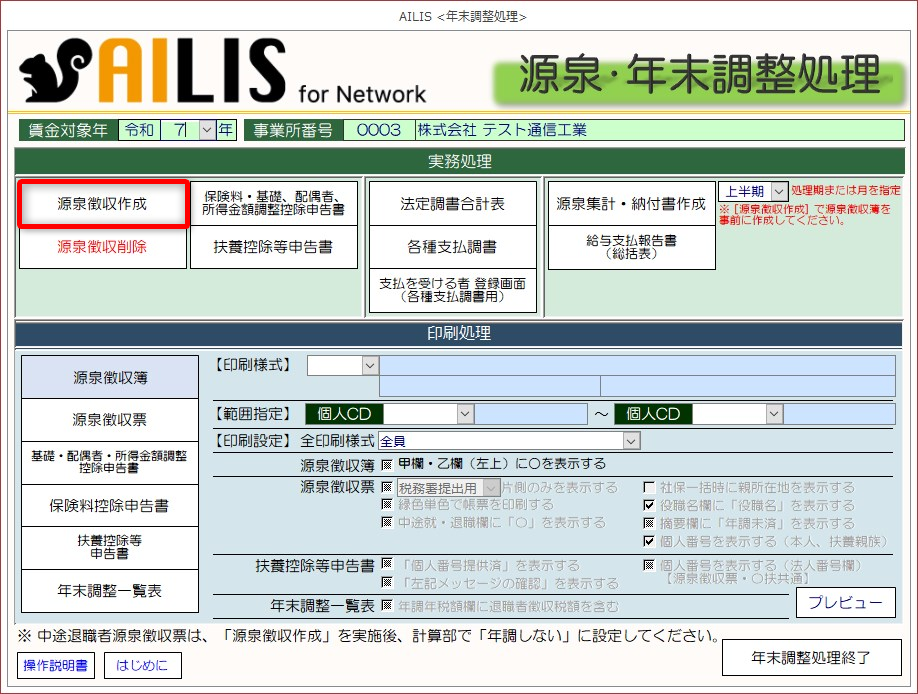The image size is (918, 694).
Task: Uncheck 個人番号を表示する(本人、扶養親族)
Action: click(x=648, y=541)
